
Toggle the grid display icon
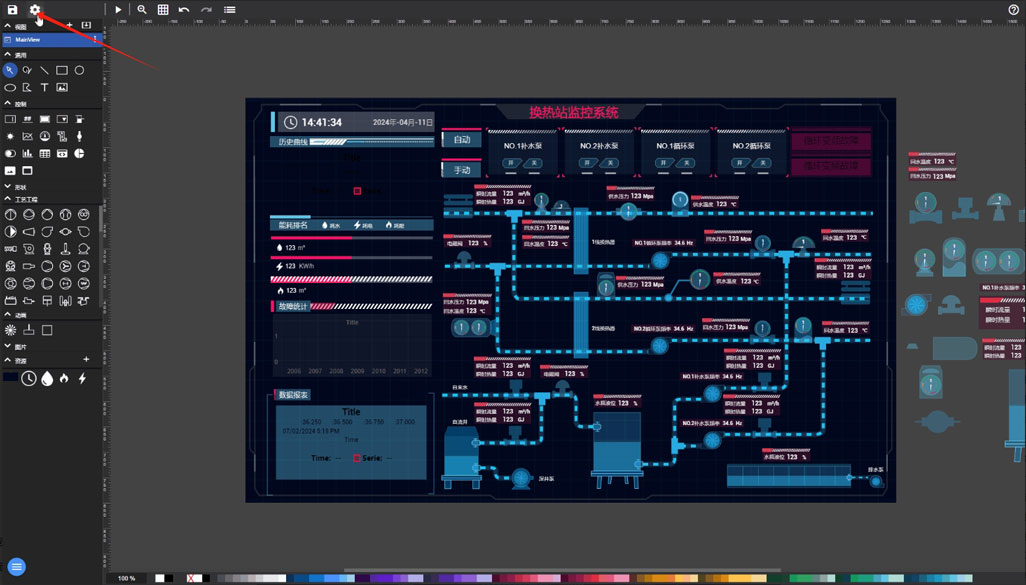click(x=163, y=10)
